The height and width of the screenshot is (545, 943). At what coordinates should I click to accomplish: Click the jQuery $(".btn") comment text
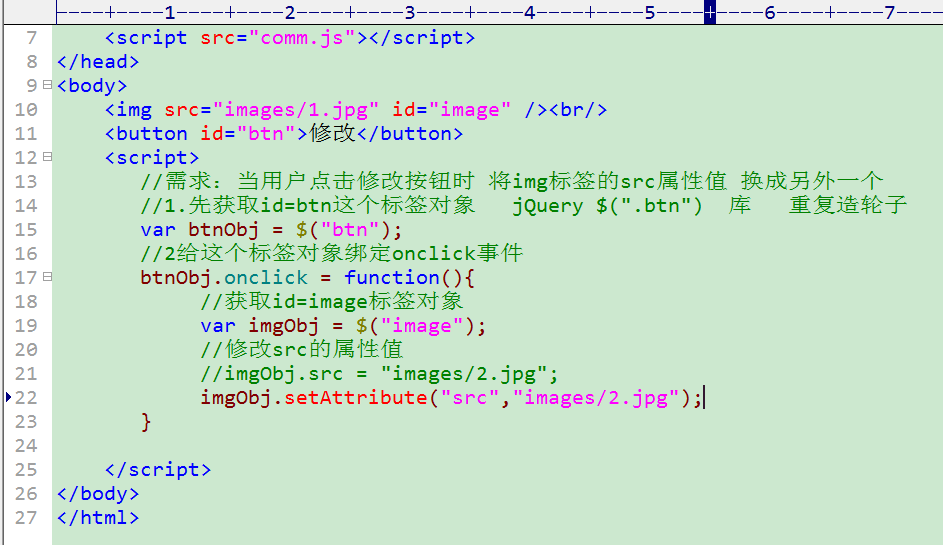pyautogui.click(x=607, y=206)
